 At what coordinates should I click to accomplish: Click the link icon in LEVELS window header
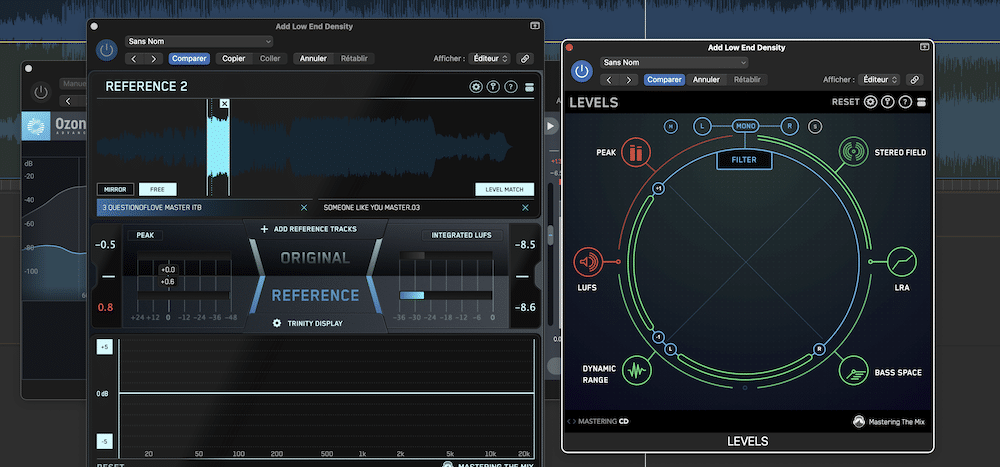(915, 80)
